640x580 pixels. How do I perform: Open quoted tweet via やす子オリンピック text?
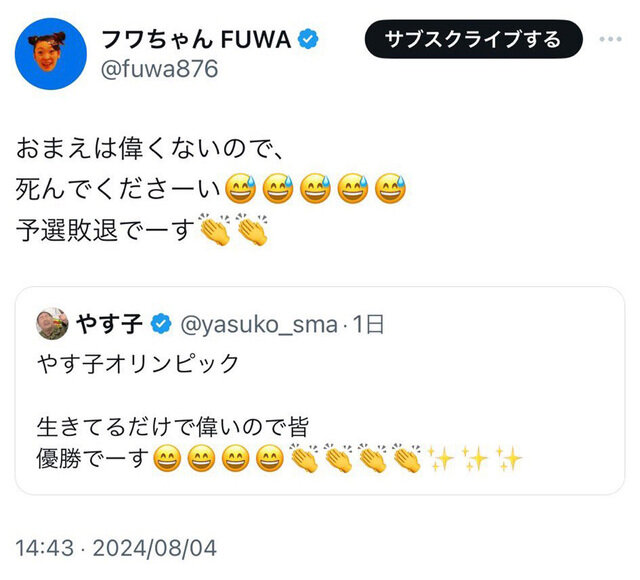pos(138,363)
